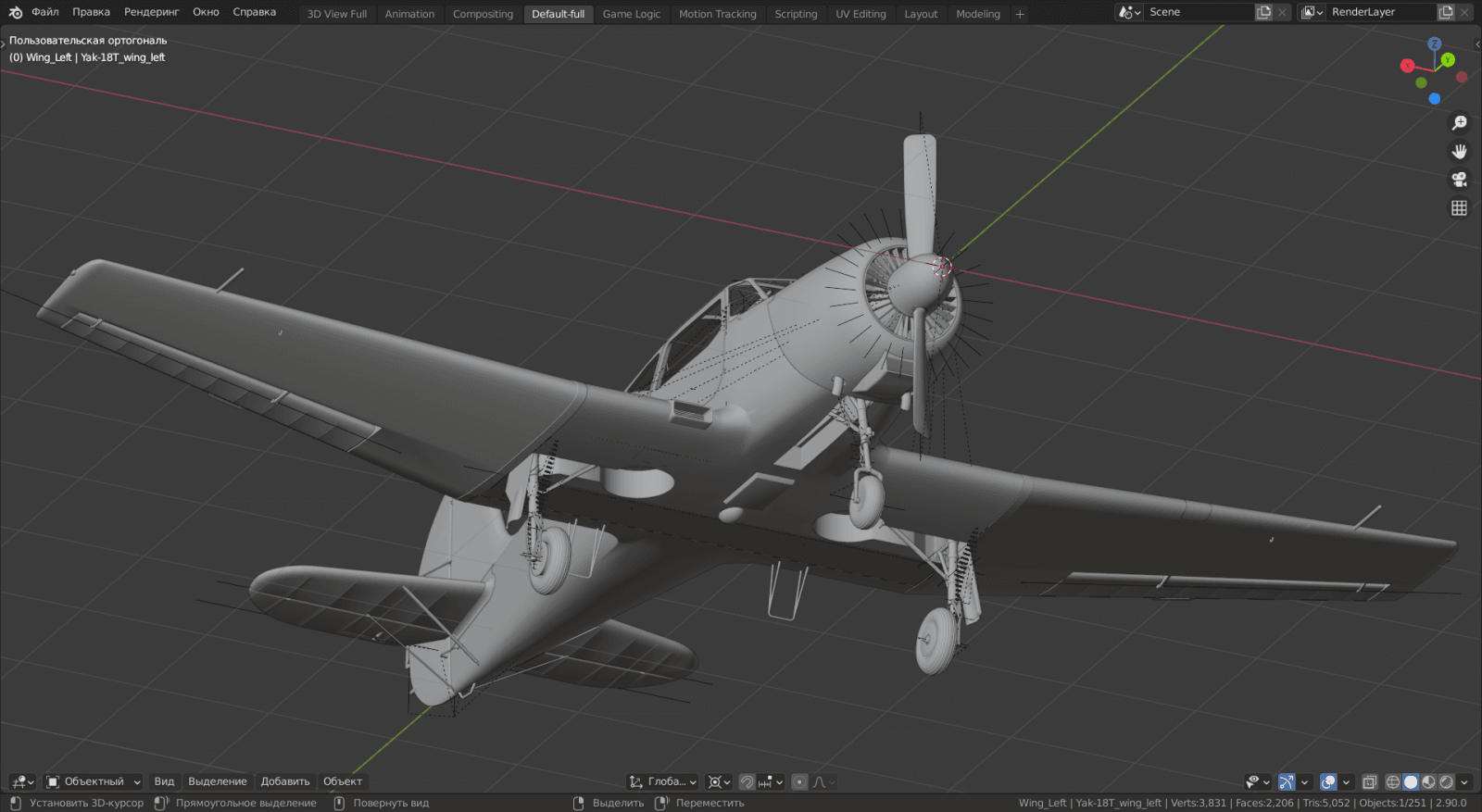
Task: Click the pan view hand icon
Action: tap(1459, 151)
